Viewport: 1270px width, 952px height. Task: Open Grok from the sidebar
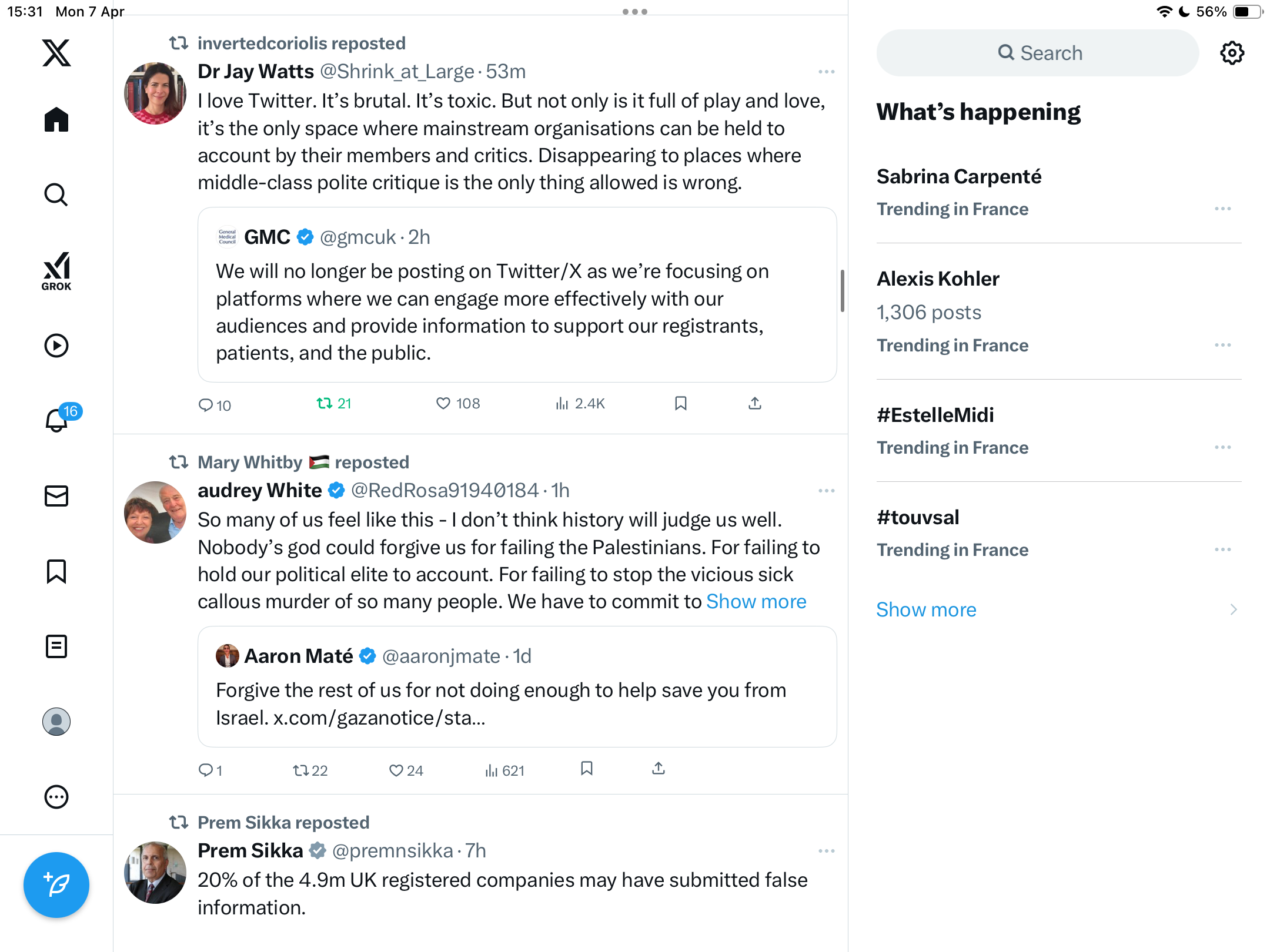56,271
